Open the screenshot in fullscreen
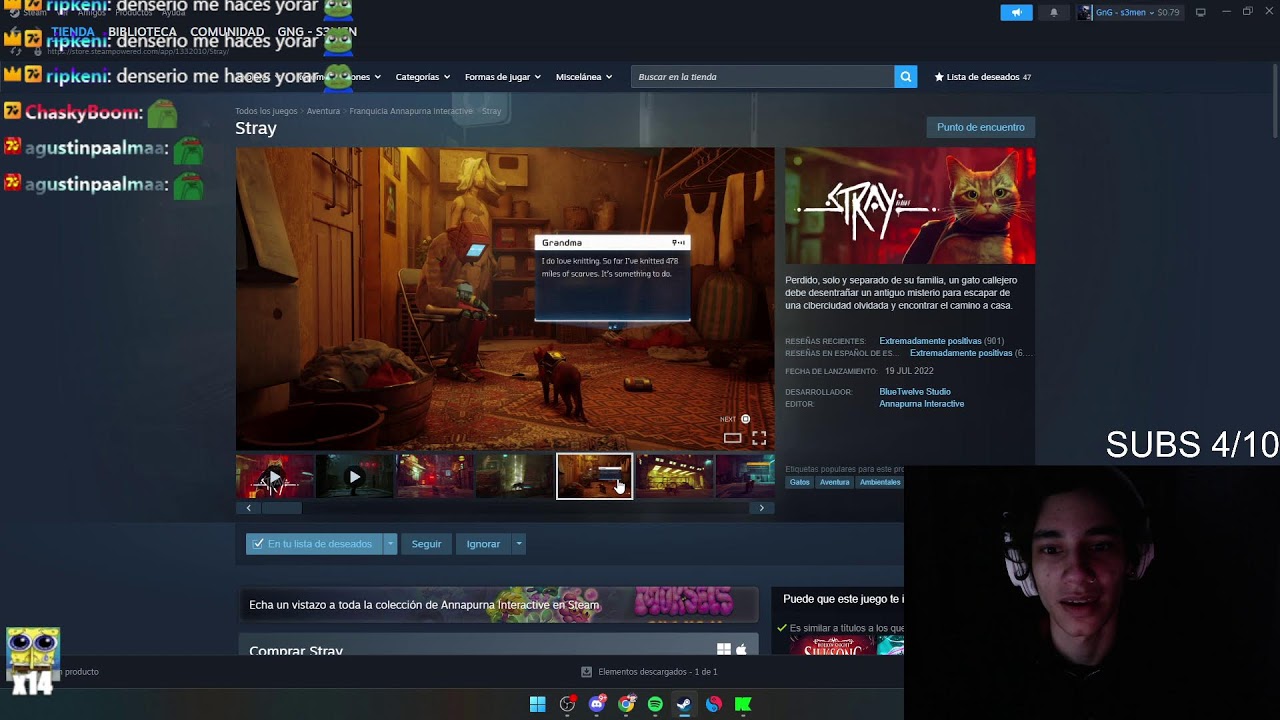 pyautogui.click(x=759, y=438)
